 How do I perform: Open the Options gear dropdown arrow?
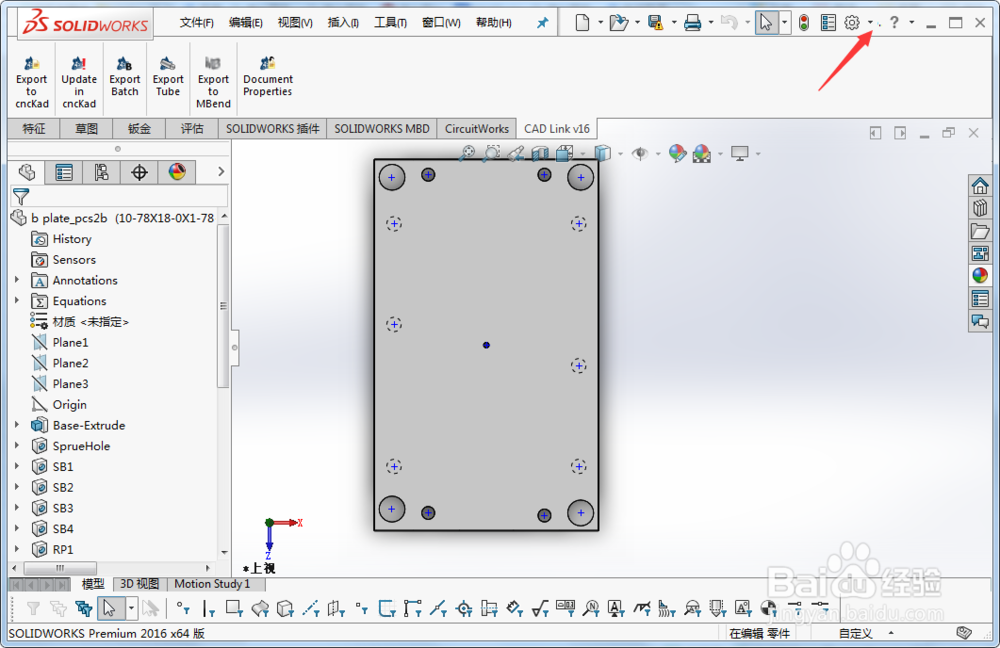tap(870, 23)
